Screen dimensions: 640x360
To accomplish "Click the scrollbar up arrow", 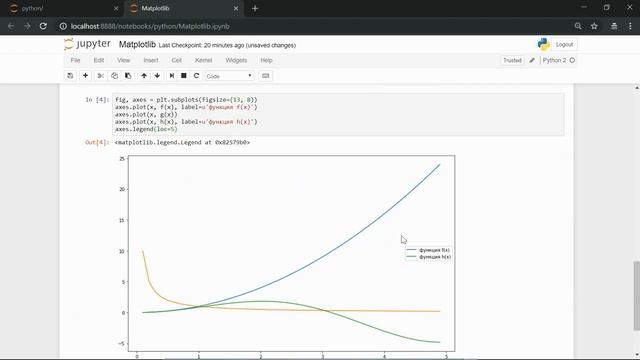I will tap(637, 88).
